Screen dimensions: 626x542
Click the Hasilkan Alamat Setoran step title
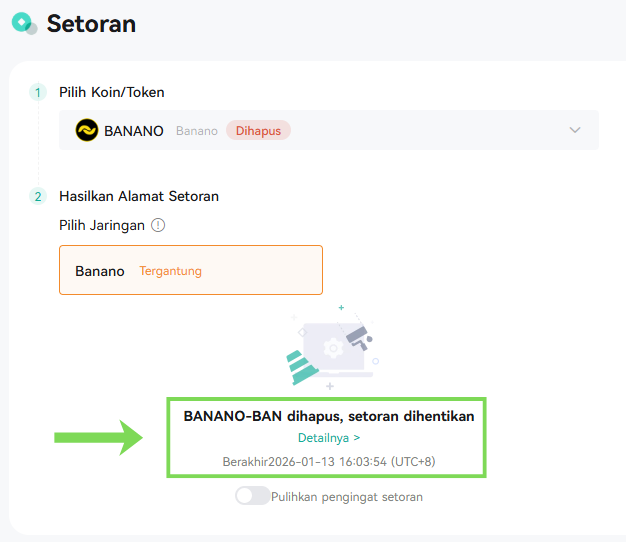(139, 196)
